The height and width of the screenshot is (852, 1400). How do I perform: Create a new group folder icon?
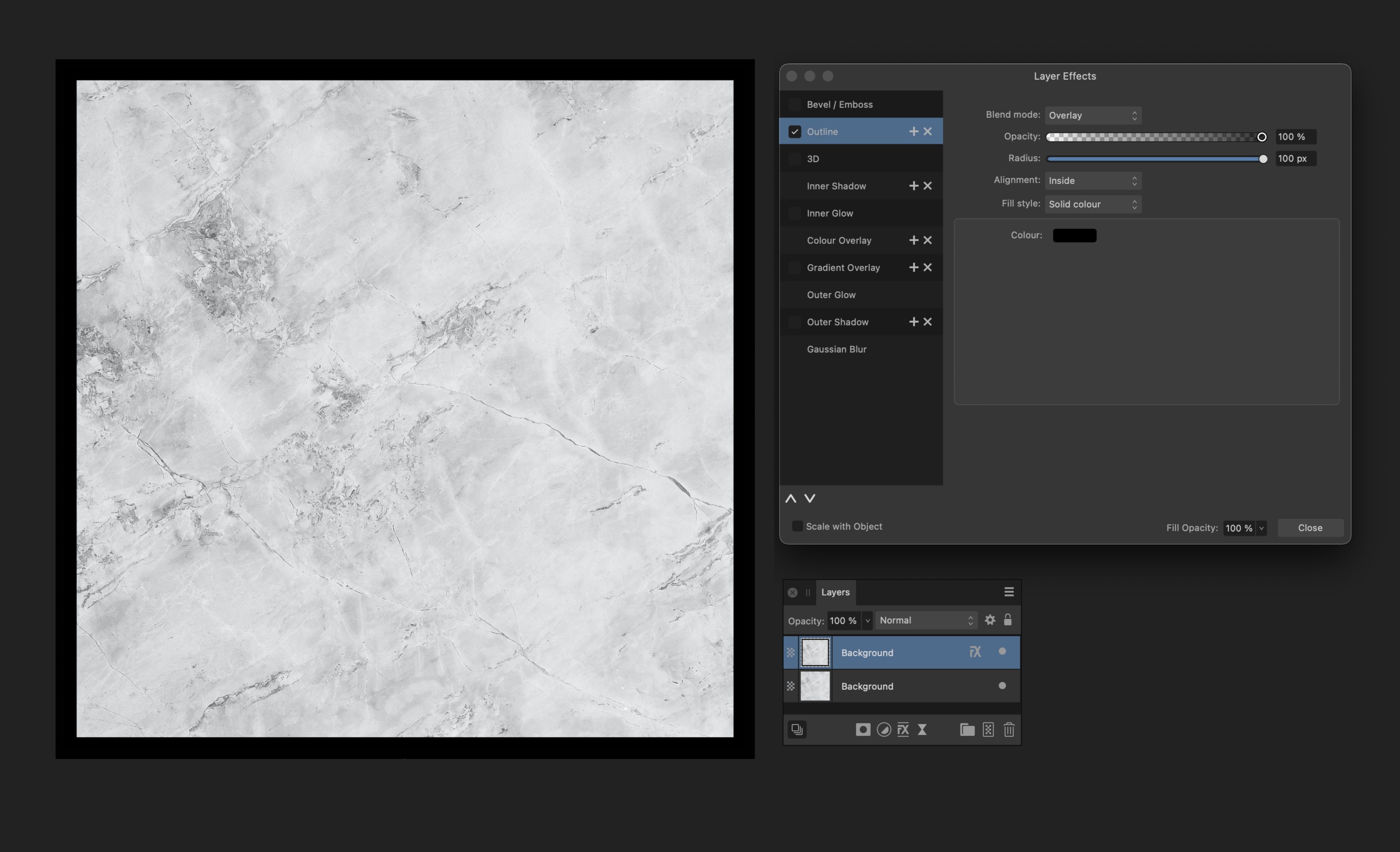coord(967,730)
